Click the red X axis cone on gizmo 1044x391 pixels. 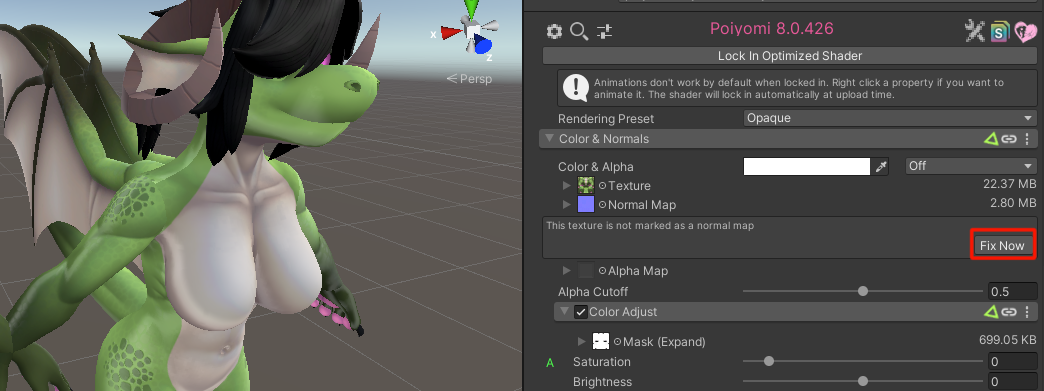(x=451, y=32)
